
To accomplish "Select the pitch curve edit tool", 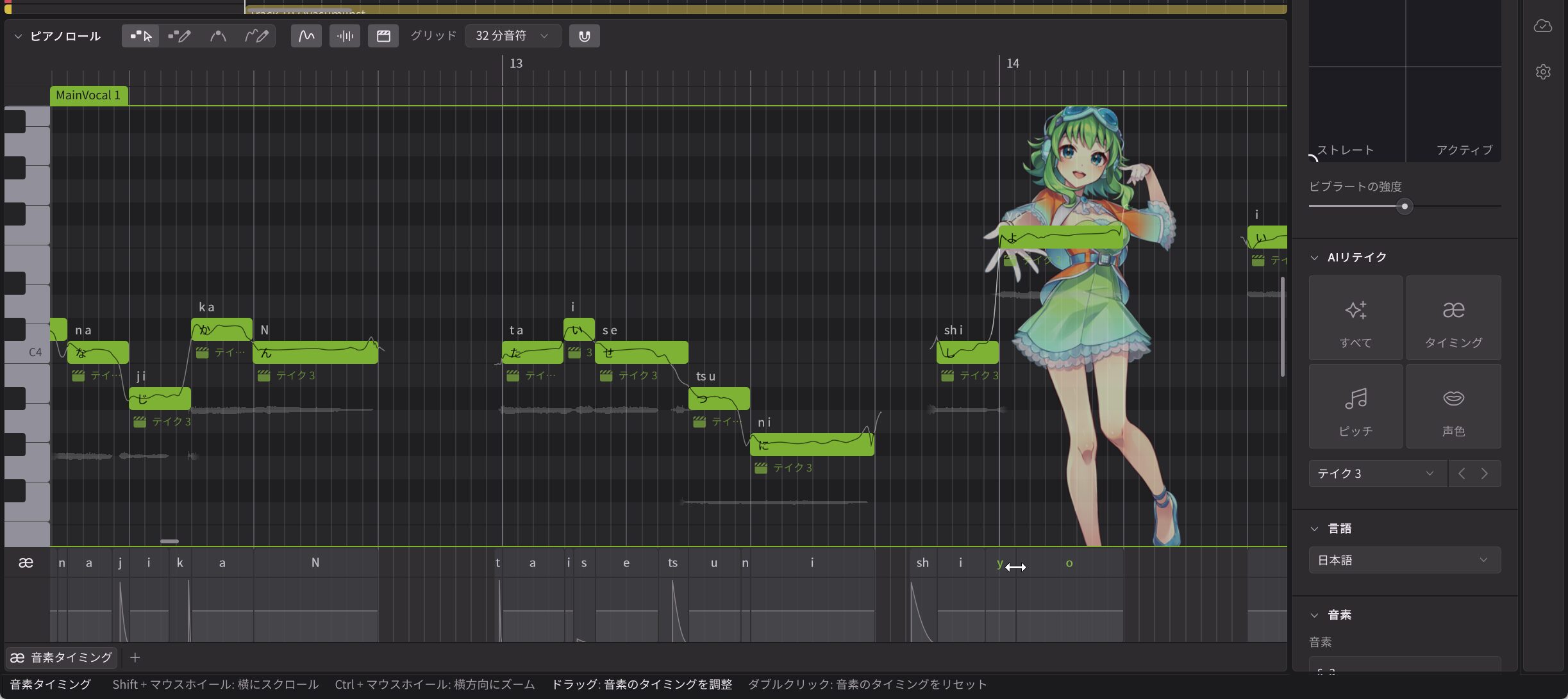I will pyautogui.click(x=218, y=36).
